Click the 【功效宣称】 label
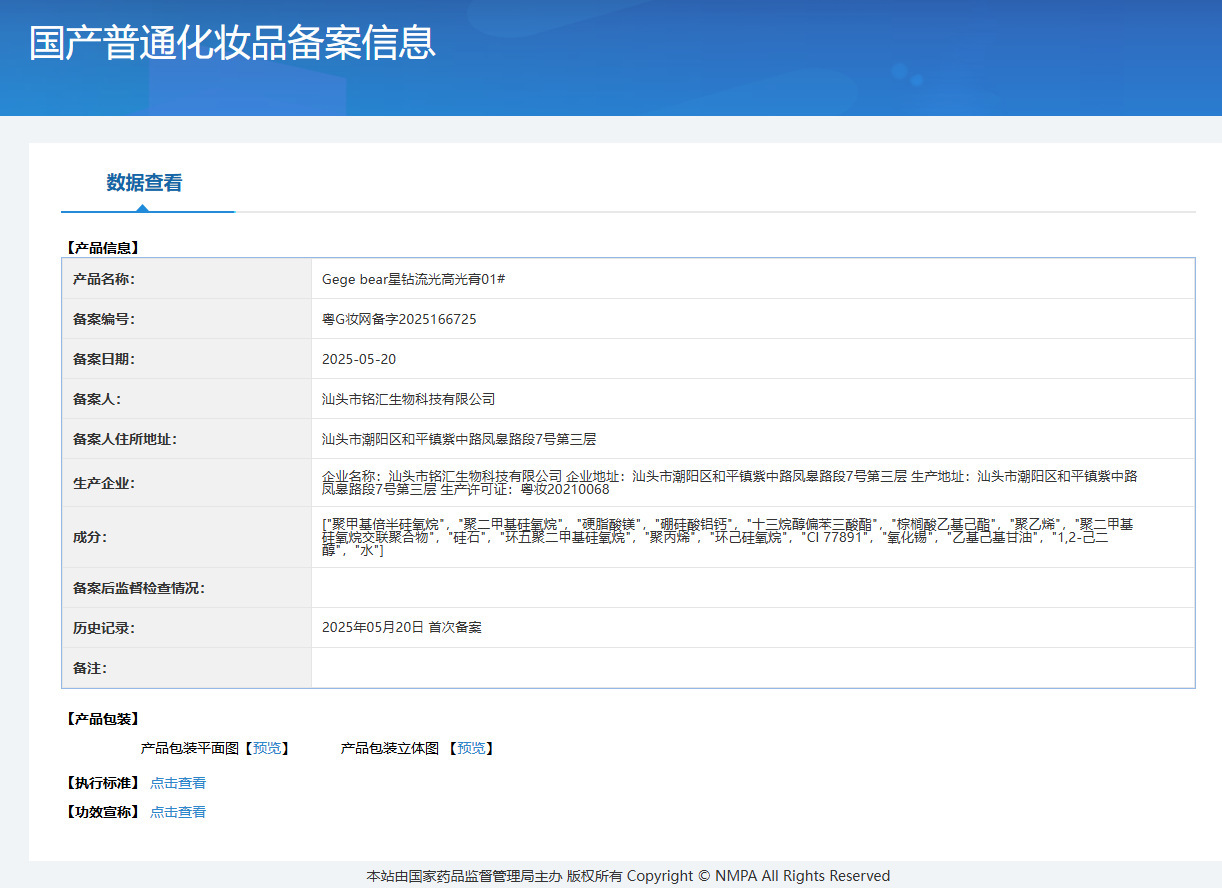 pos(101,812)
